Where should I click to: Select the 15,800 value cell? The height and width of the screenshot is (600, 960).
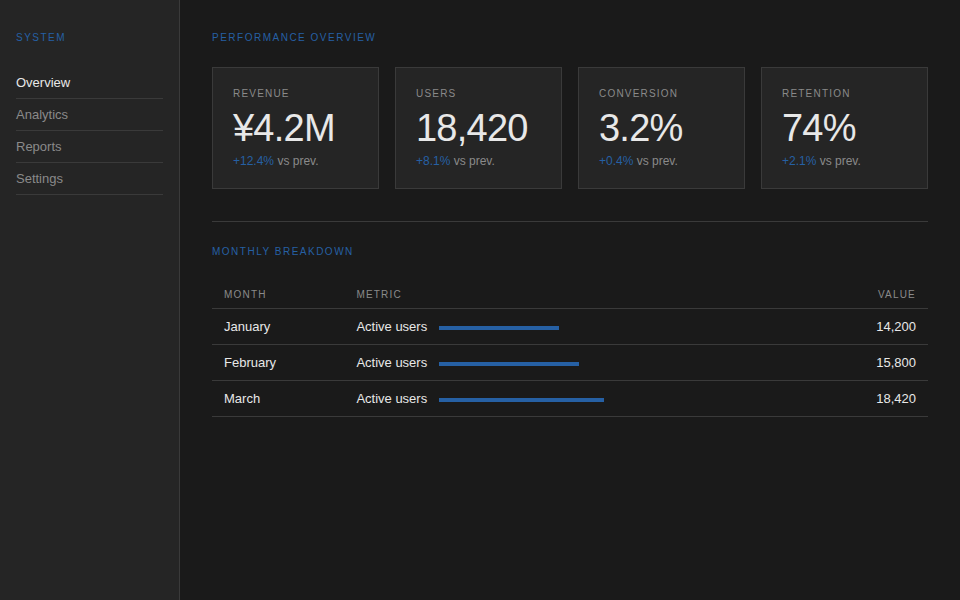tap(896, 363)
